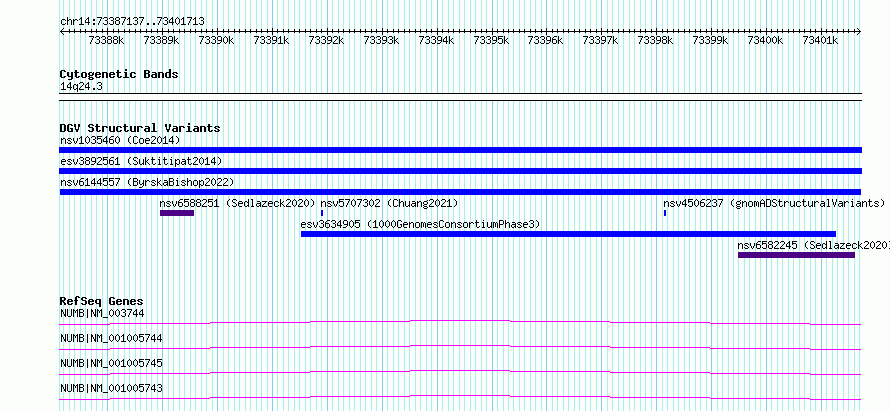Click the nsv5707302 (Chuang2021) label
This screenshot has height=411, width=890.
coord(389,203)
